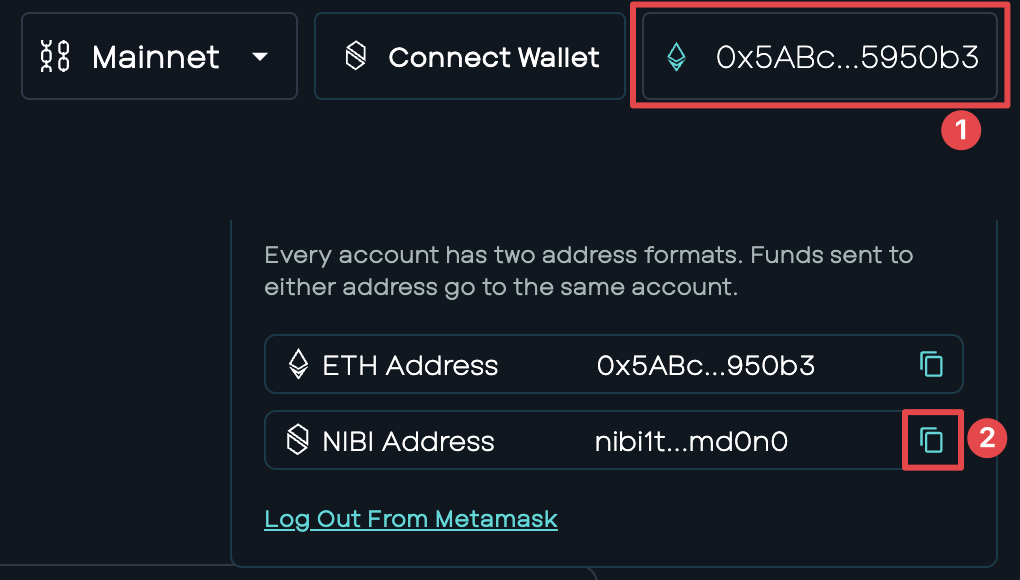
Task: Click the header address text 0x5ABc...5950b3
Action: coord(847,57)
